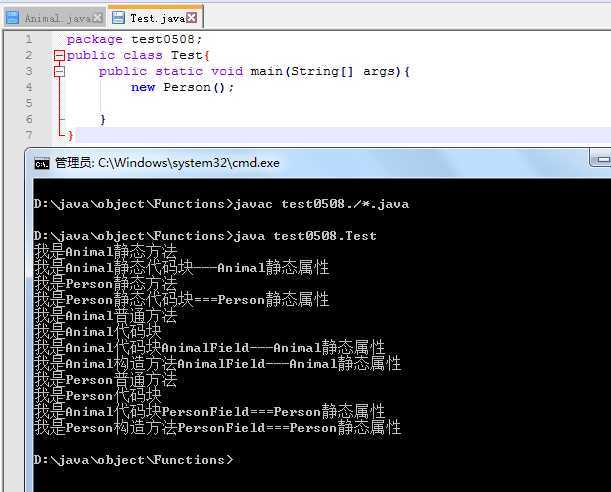
Task: Click the 'new Person();' statement
Action: pos(182,87)
